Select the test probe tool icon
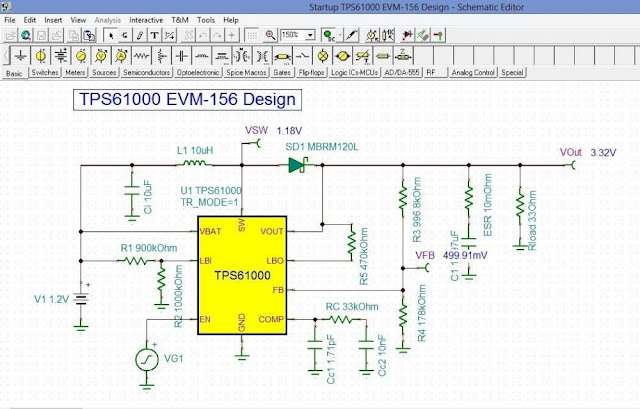The image size is (640, 409). coord(351,36)
